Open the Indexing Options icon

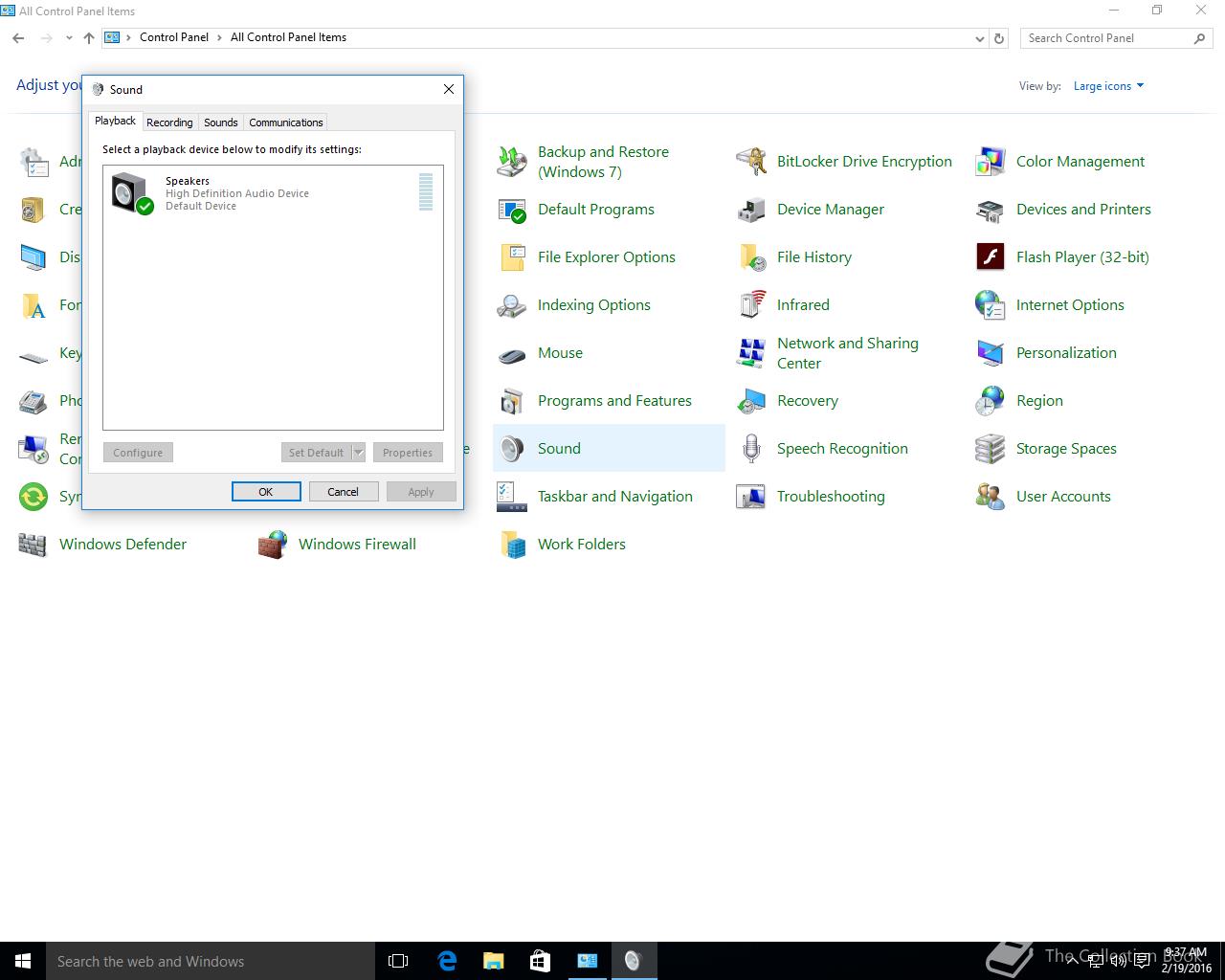tap(512, 305)
